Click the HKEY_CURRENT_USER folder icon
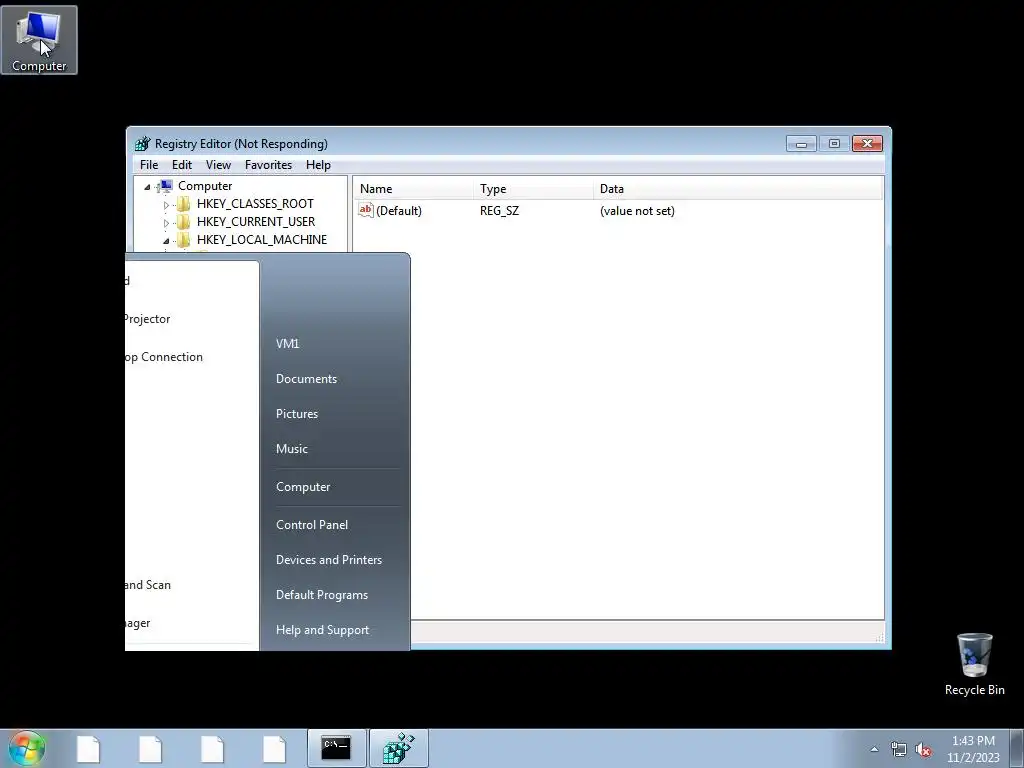 pos(184,222)
